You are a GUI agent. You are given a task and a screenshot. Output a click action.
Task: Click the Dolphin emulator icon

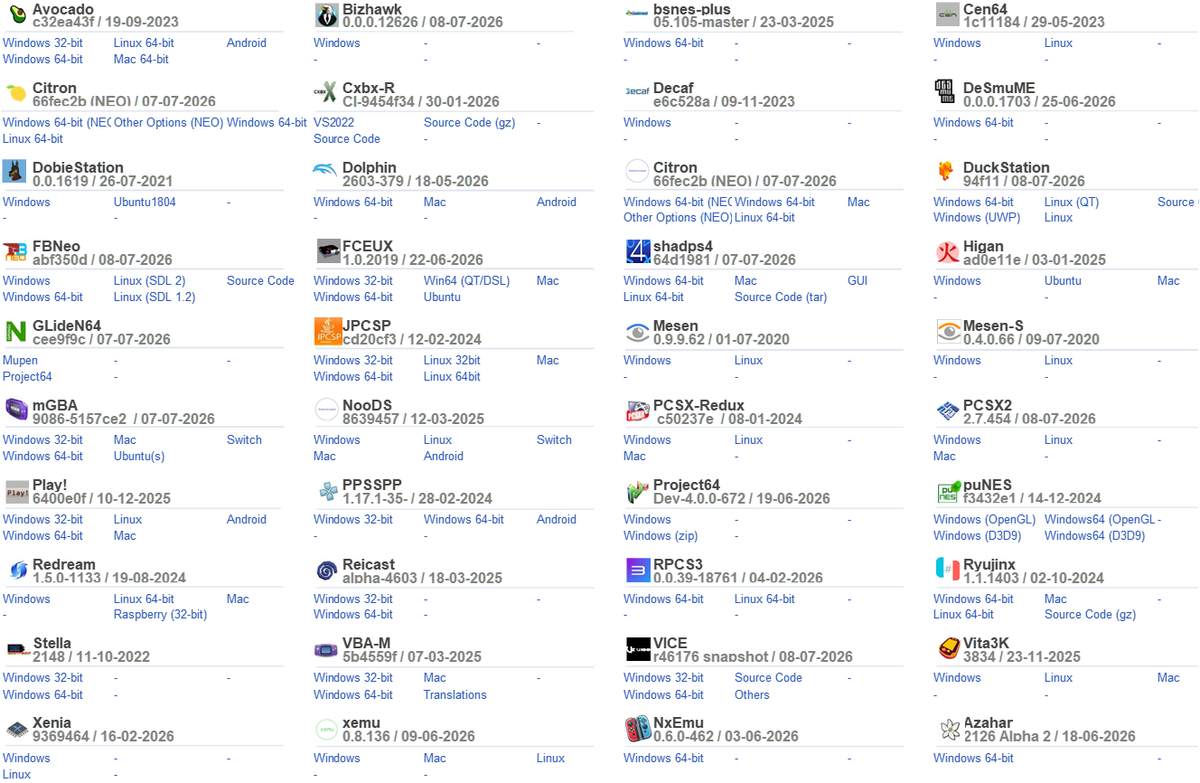326,170
